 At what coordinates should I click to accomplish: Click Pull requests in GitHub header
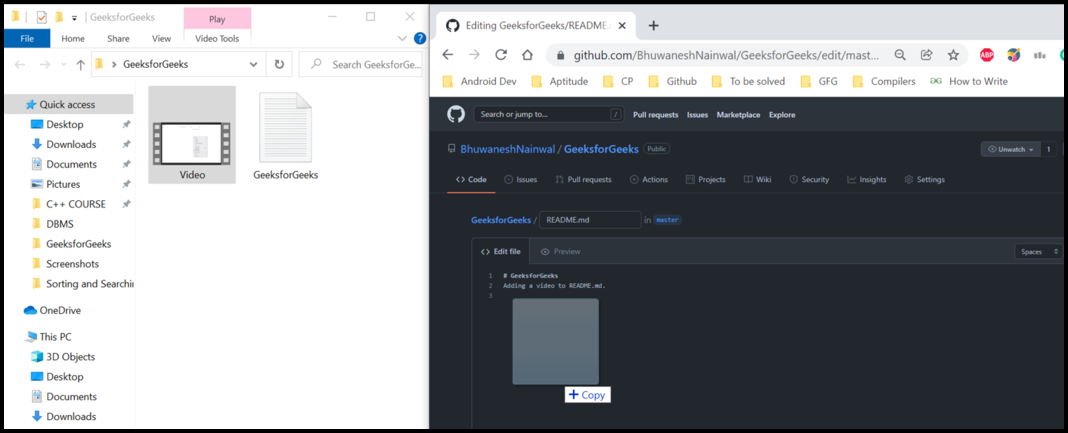[x=656, y=115]
